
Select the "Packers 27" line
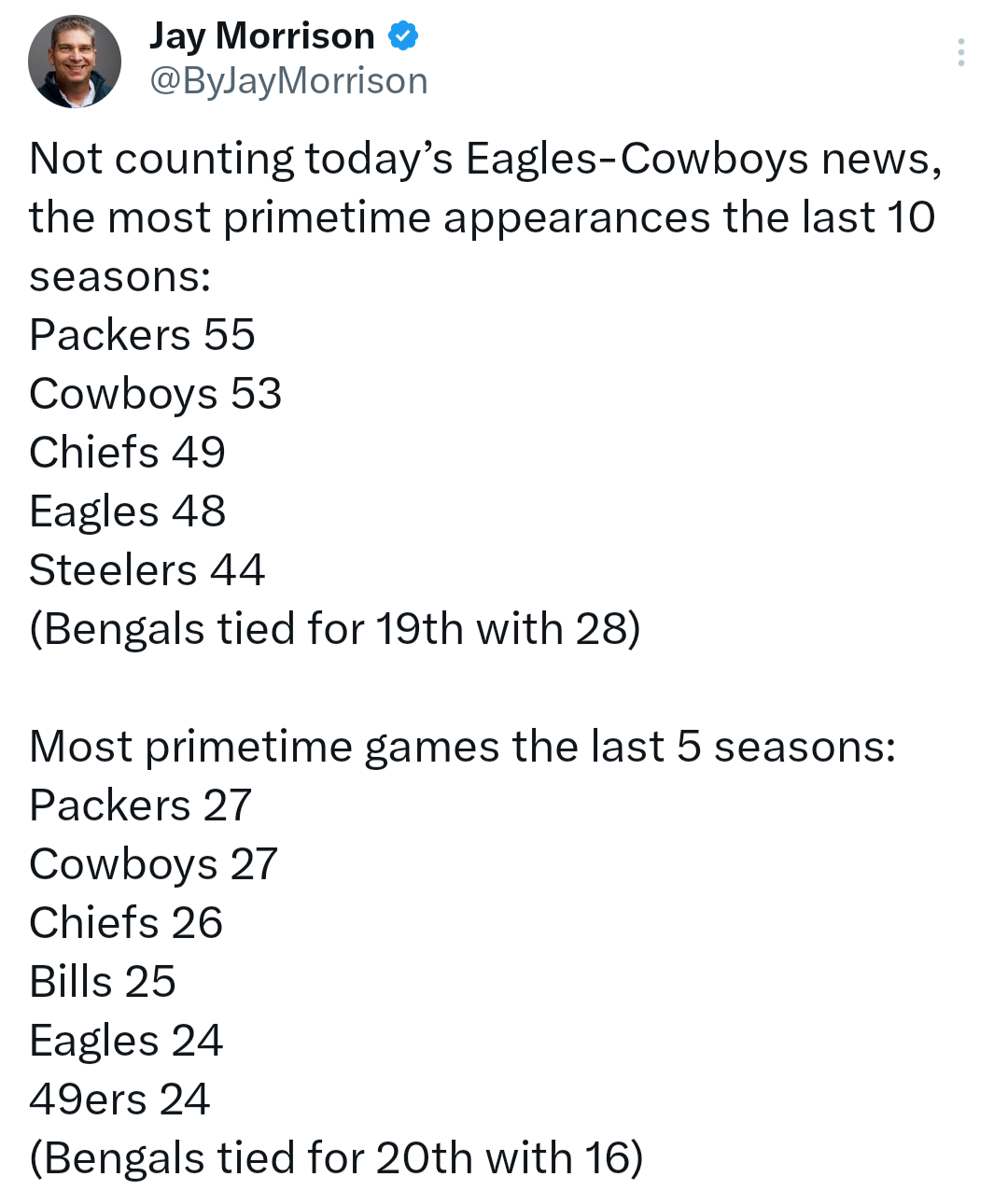point(140,806)
